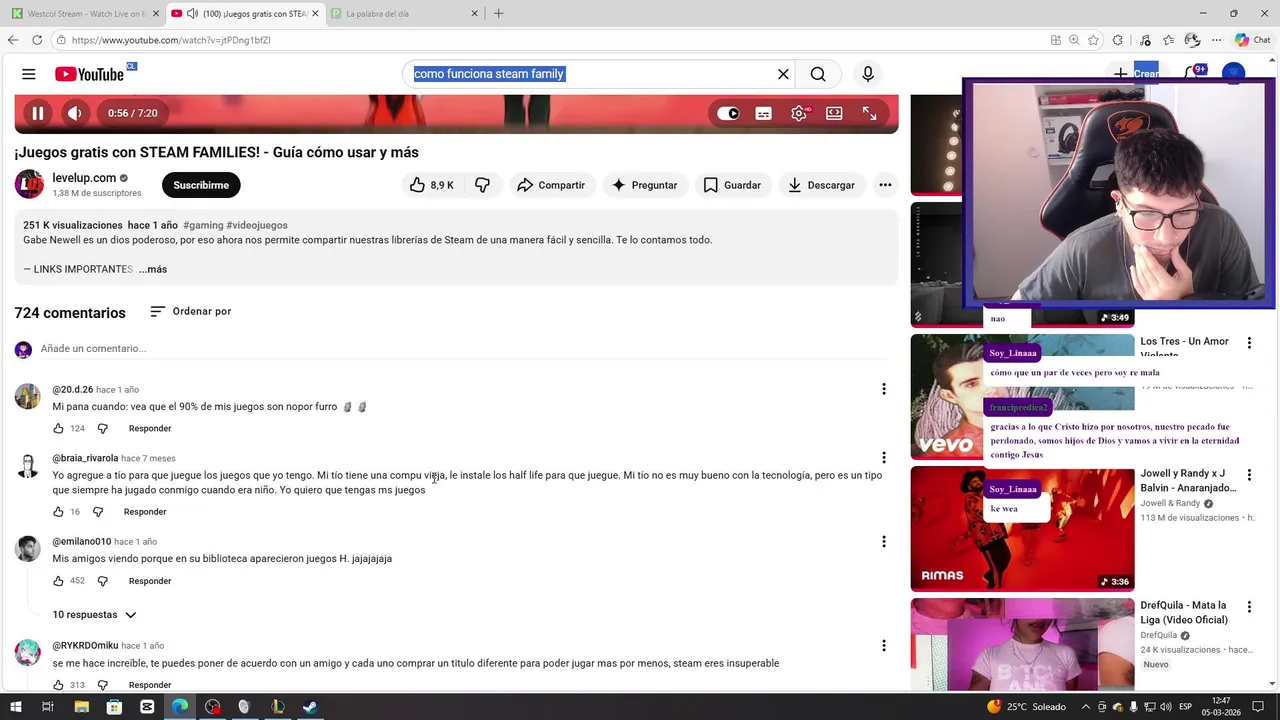Image resolution: width=1280 pixels, height=720 pixels.
Task: Toggle the autoplay switch in the player
Action: pos(729,113)
